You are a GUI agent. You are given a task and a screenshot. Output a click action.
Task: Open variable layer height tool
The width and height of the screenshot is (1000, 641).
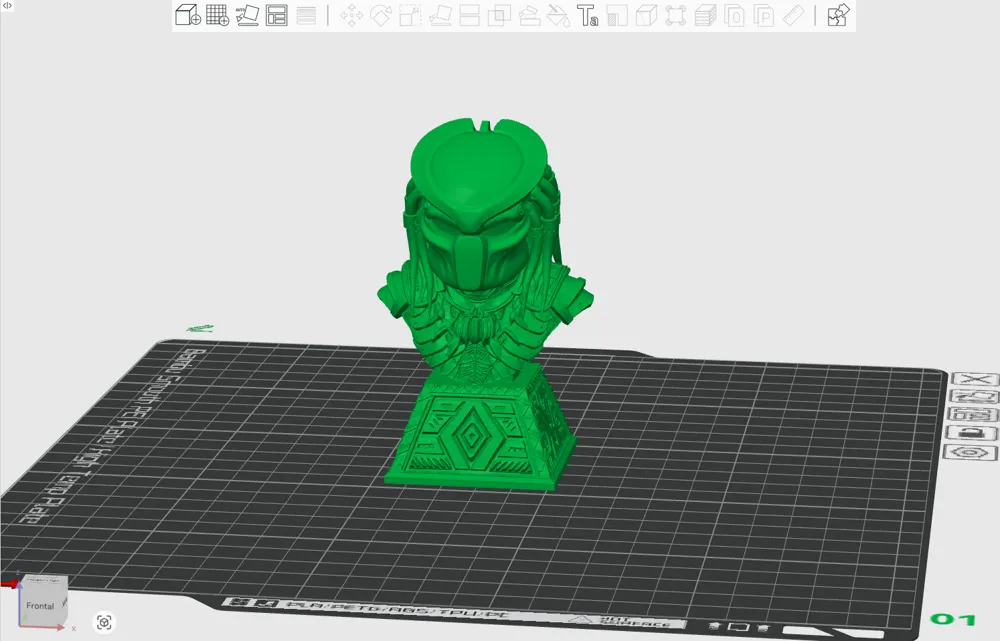[x=307, y=15]
